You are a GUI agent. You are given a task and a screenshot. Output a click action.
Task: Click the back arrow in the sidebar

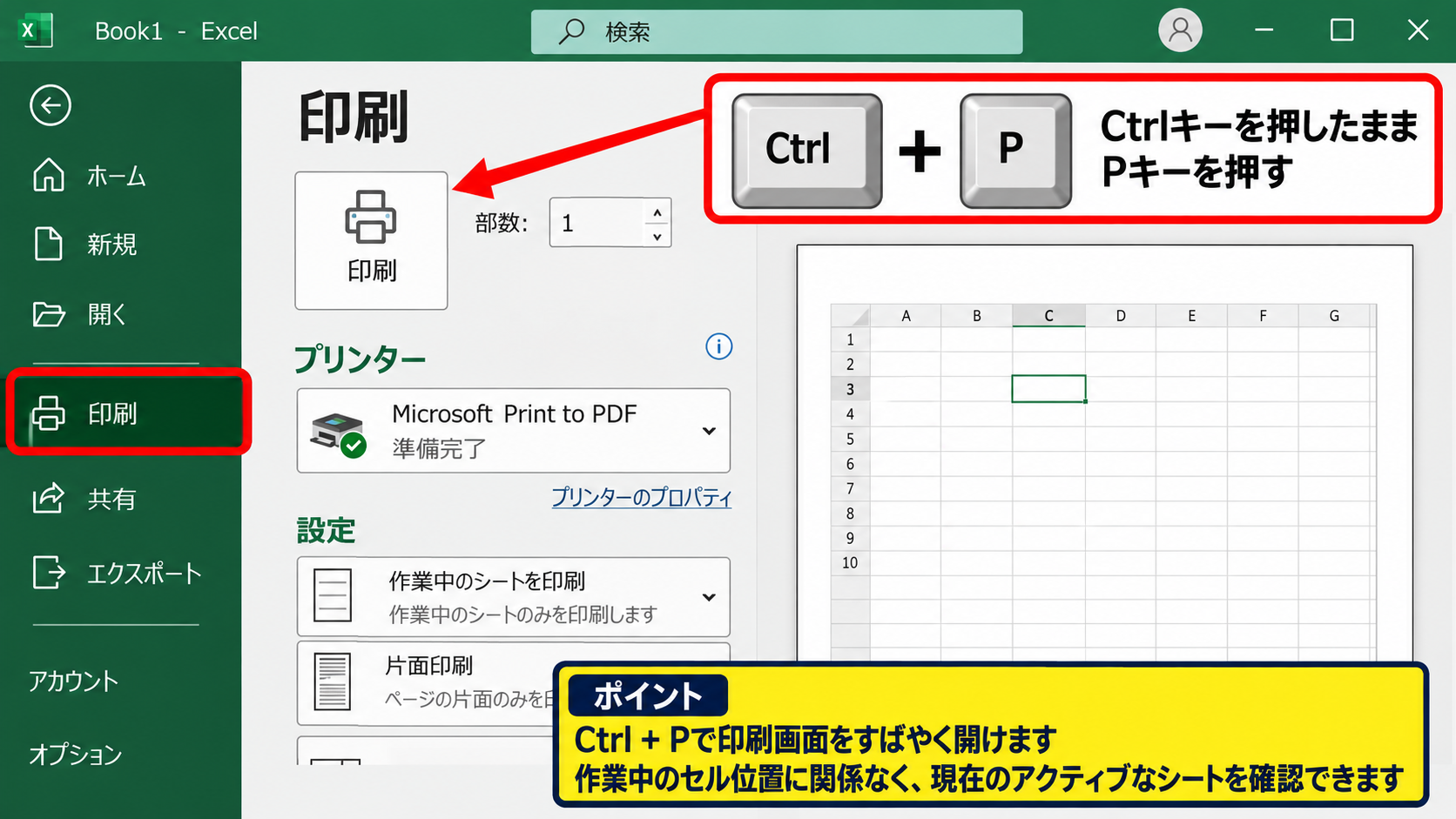point(51,106)
